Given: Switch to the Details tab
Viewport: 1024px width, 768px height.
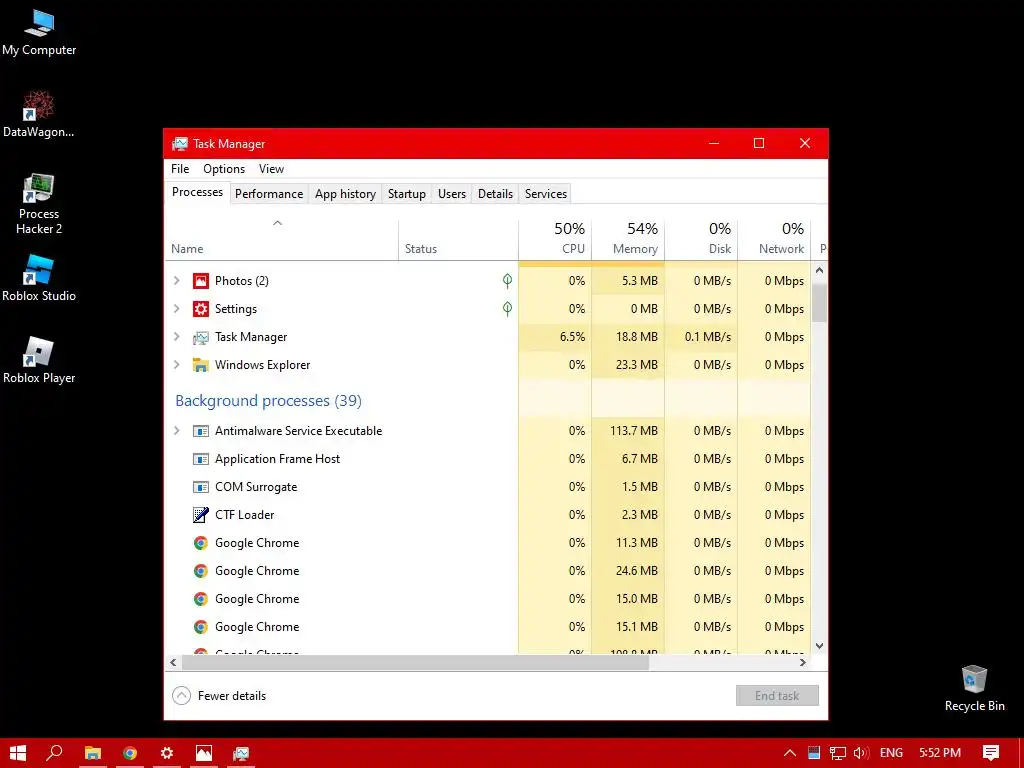Looking at the screenshot, I should point(495,194).
